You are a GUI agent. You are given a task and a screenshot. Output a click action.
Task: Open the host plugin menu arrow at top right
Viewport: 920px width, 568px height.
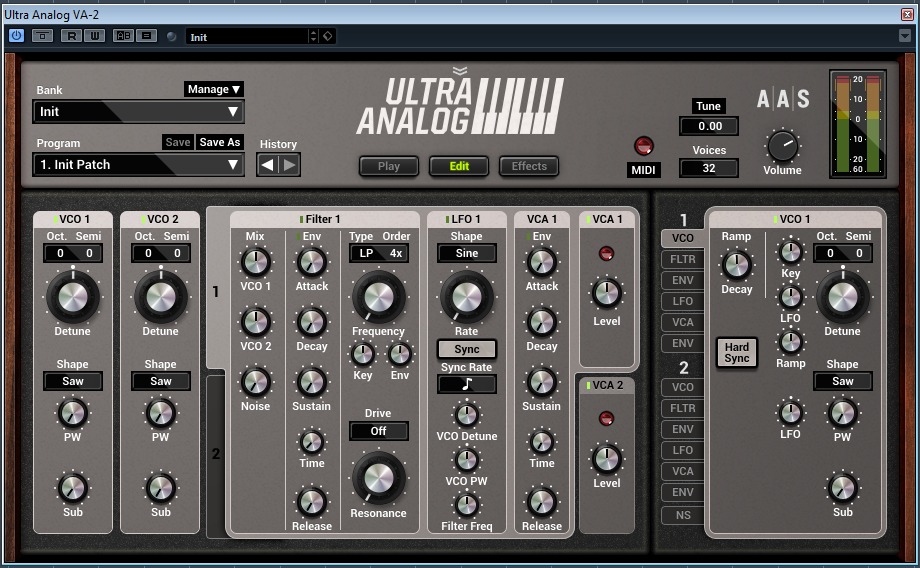[904, 36]
